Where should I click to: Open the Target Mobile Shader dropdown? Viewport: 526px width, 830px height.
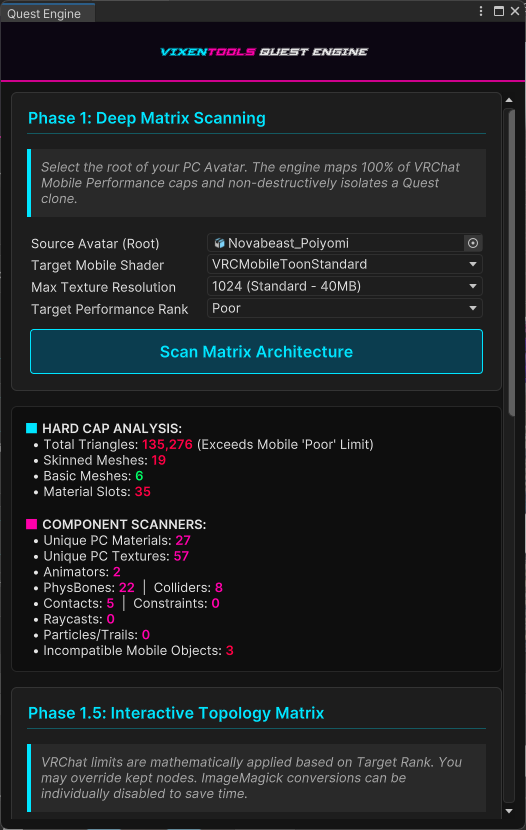[344, 264]
